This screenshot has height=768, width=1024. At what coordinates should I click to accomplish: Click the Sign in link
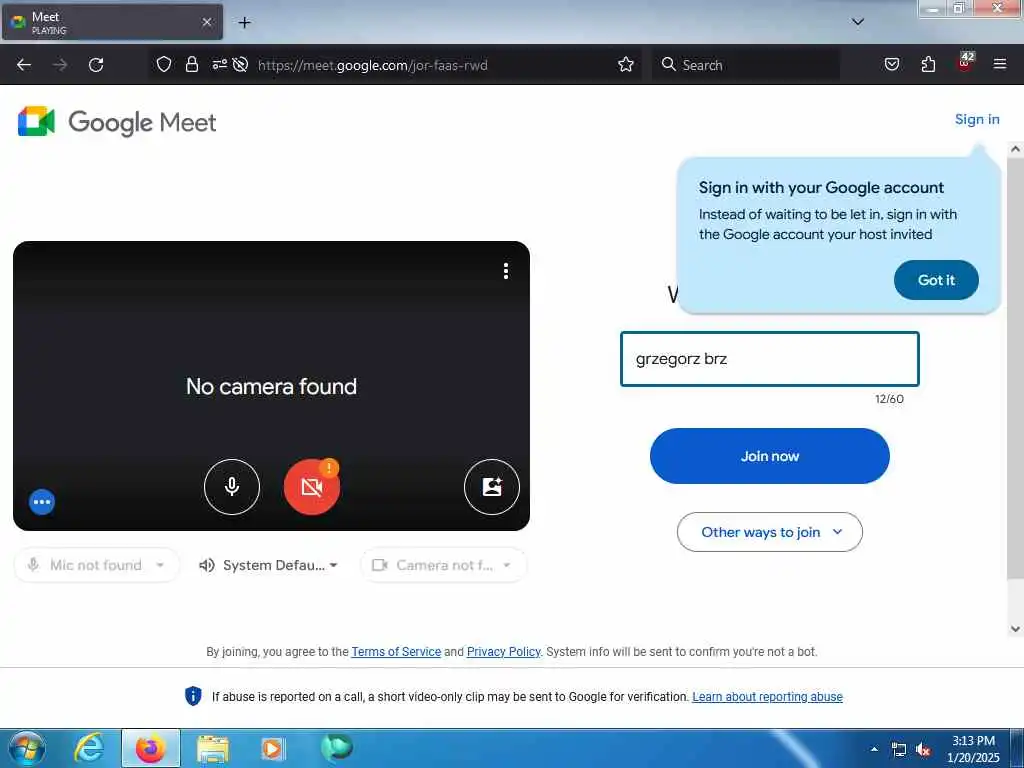coord(977,120)
